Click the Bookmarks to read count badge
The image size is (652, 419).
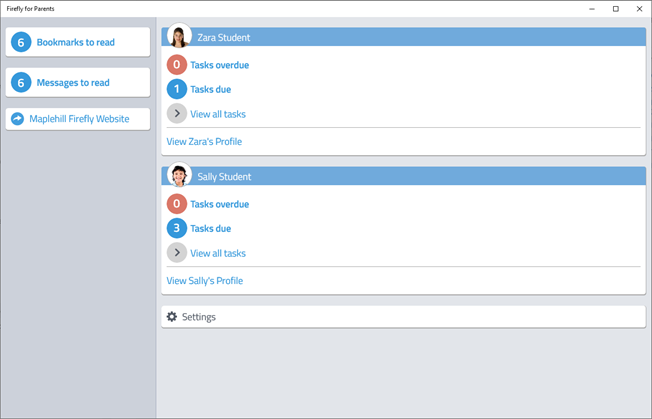coord(21,42)
